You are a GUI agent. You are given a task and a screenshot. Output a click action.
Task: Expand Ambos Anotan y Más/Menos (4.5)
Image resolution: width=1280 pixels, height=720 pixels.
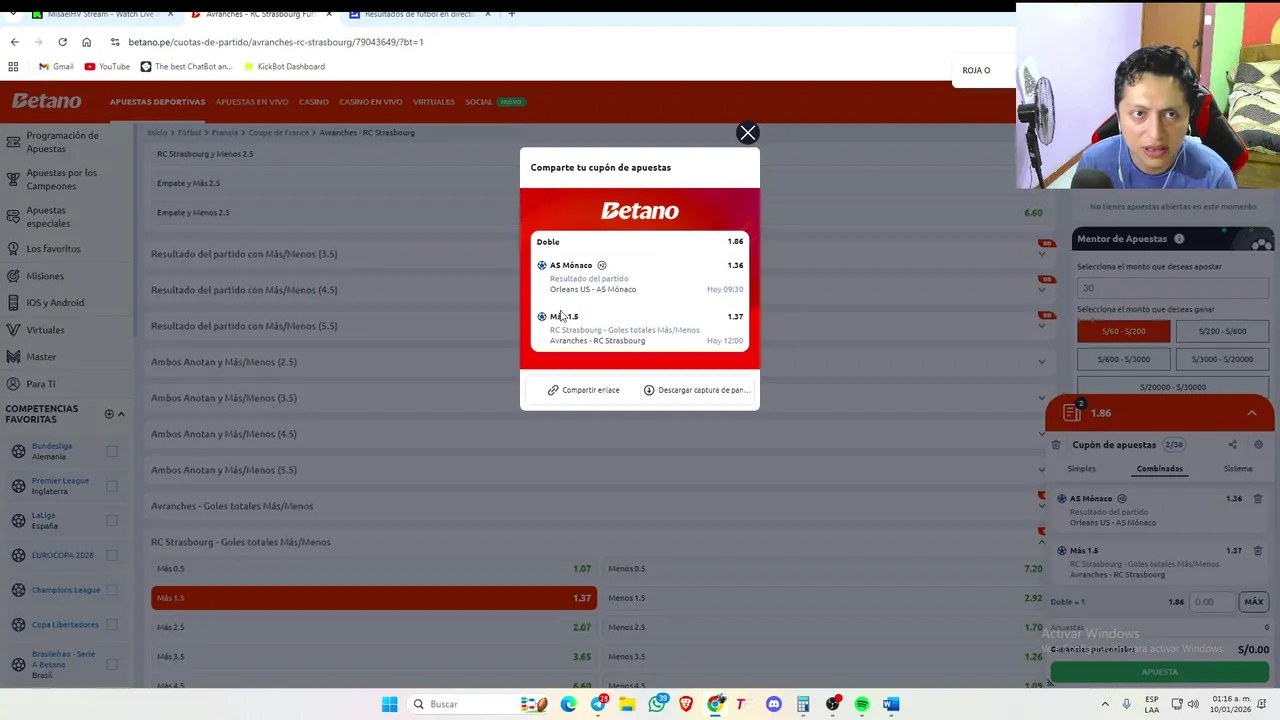coord(599,434)
